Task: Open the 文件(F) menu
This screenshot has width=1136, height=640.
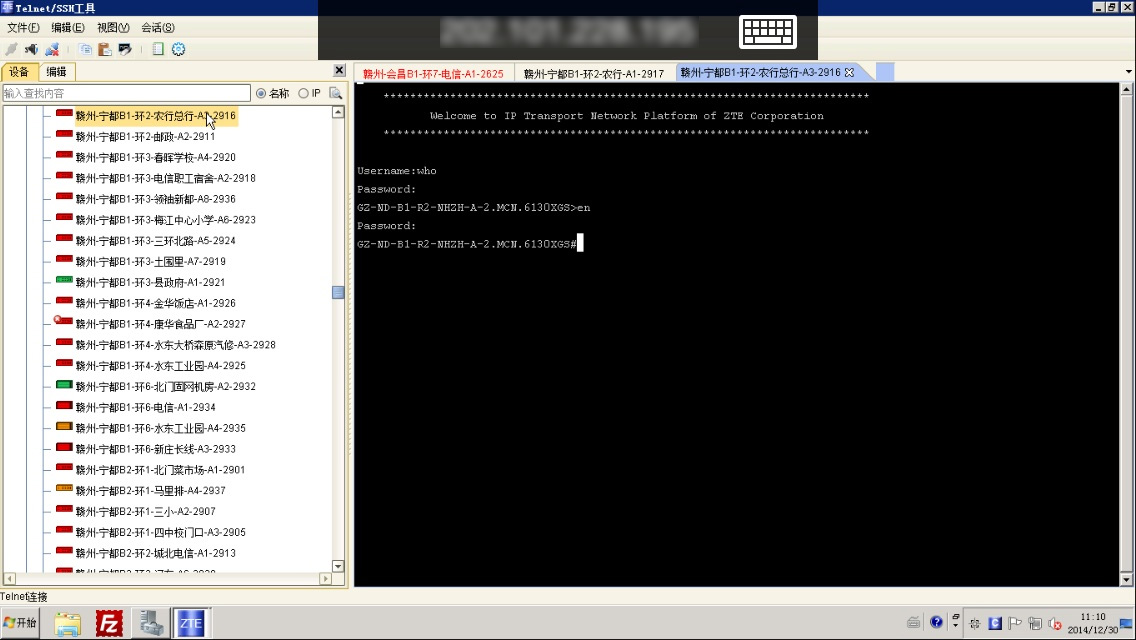Action: click(23, 28)
